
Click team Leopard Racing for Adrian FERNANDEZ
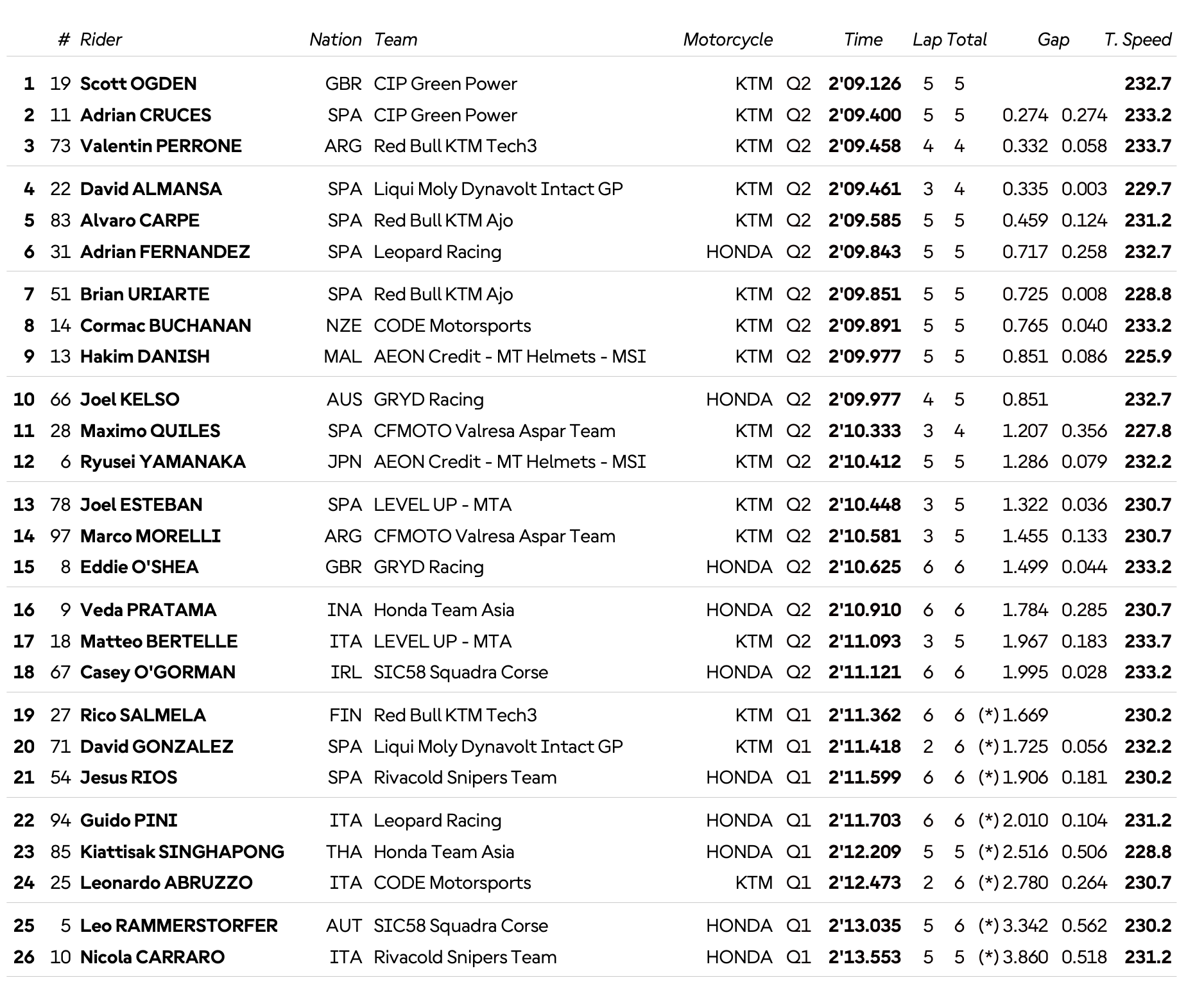438,252
